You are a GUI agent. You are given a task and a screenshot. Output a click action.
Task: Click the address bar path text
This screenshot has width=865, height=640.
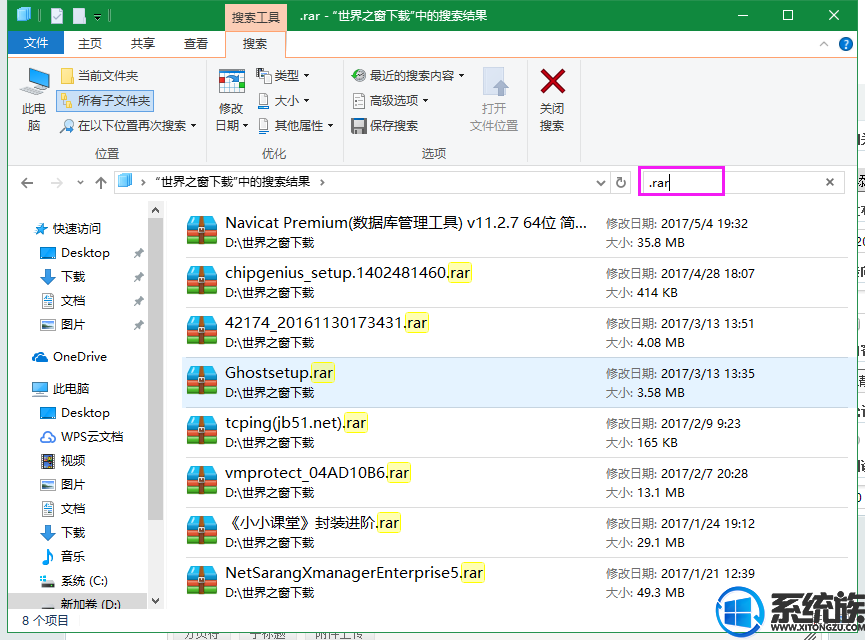[232, 182]
